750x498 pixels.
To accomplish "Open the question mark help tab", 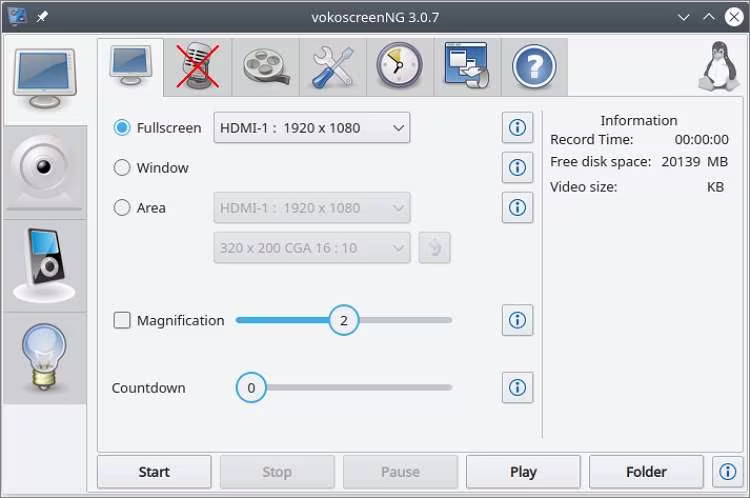I will point(534,67).
